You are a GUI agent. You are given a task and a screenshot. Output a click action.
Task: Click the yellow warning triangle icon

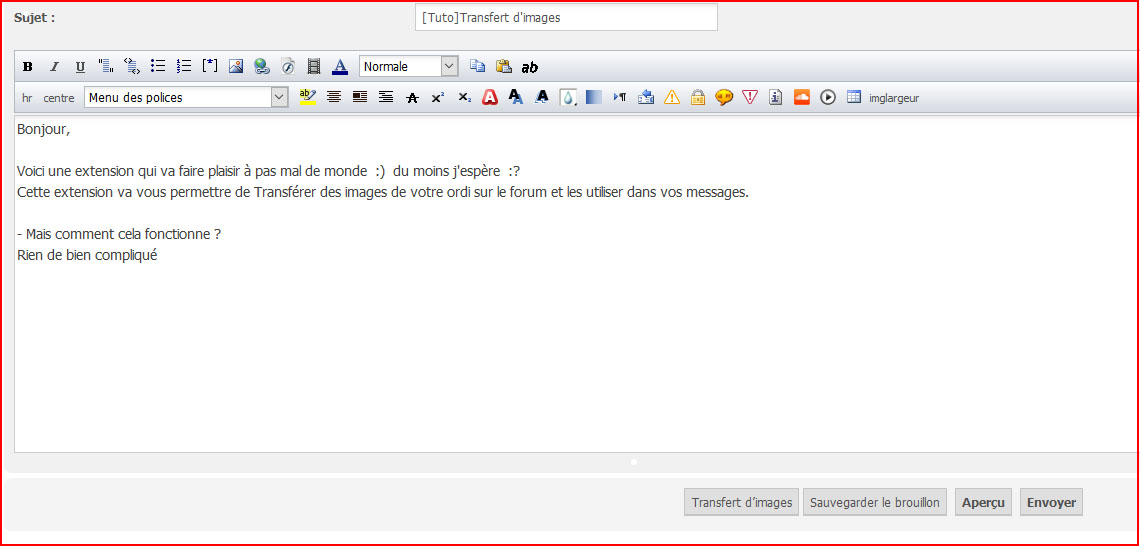click(672, 98)
